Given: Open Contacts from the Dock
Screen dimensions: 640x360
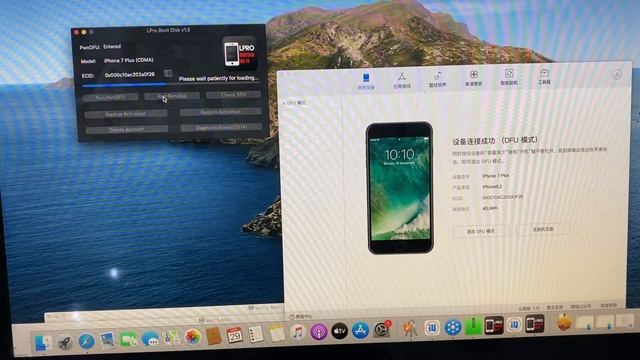Looking at the screenshot, I should click(x=213, y=336).
